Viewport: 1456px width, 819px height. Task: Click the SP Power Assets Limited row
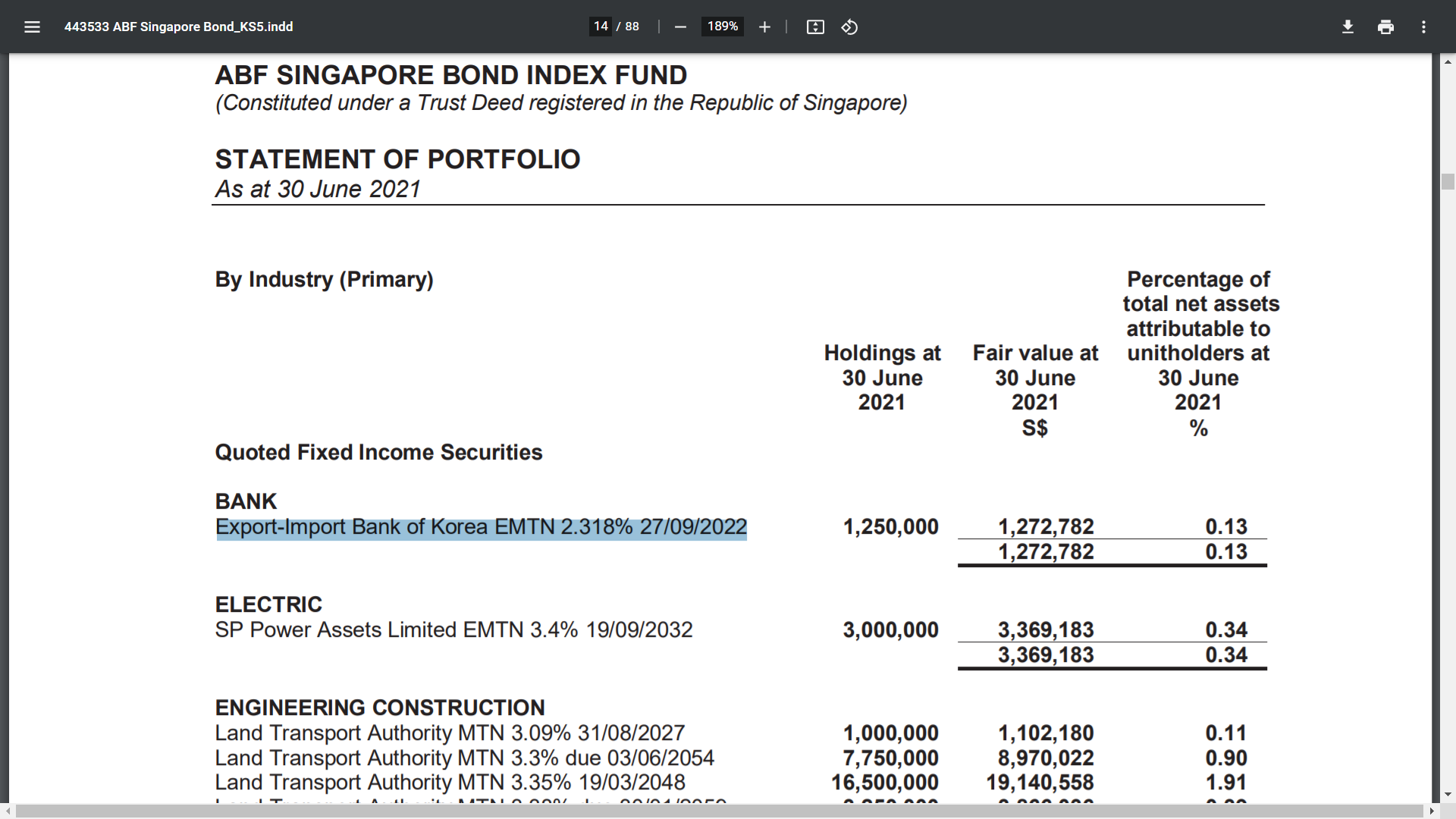click(x=453, y=630)
